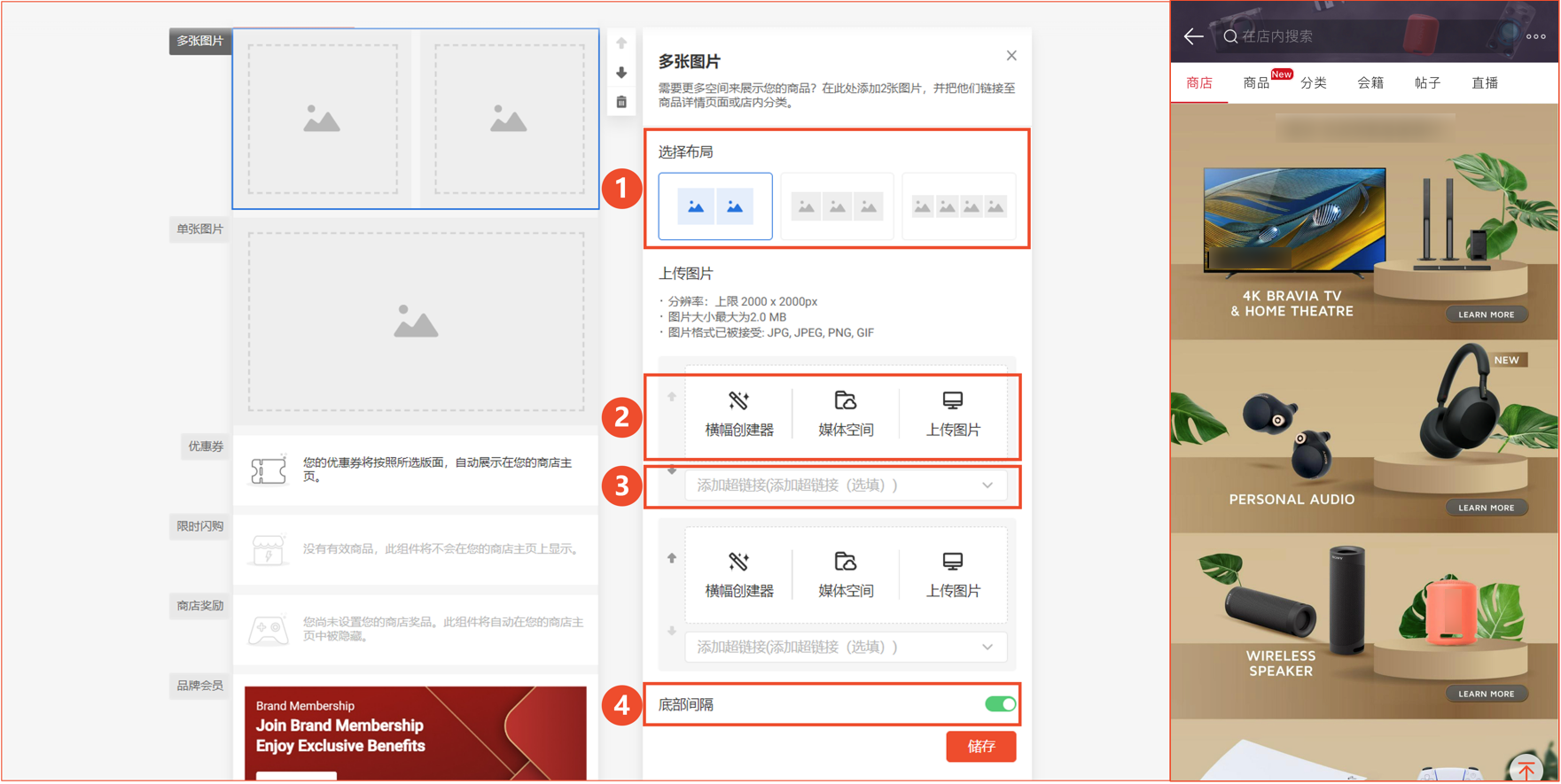The width and height of the screenshot is (1561, 784).
Task: Click the 多张图片 component label
Action: coord(200,41)
